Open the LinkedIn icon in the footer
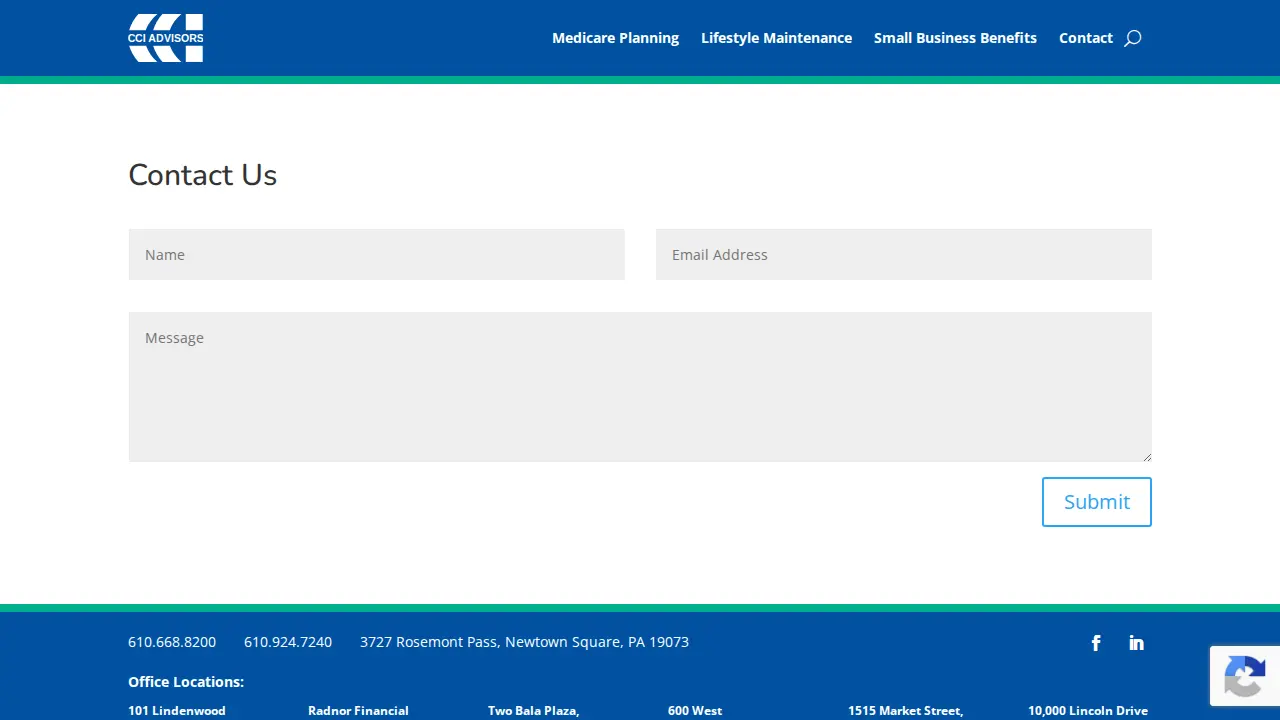 tap(1136, 643)
